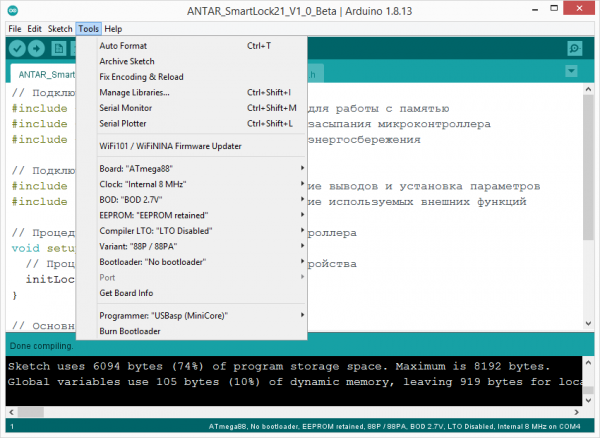
Task: Click console horizontal scroll left arrow
Action: pyautogui.click(x=11, y=412)
